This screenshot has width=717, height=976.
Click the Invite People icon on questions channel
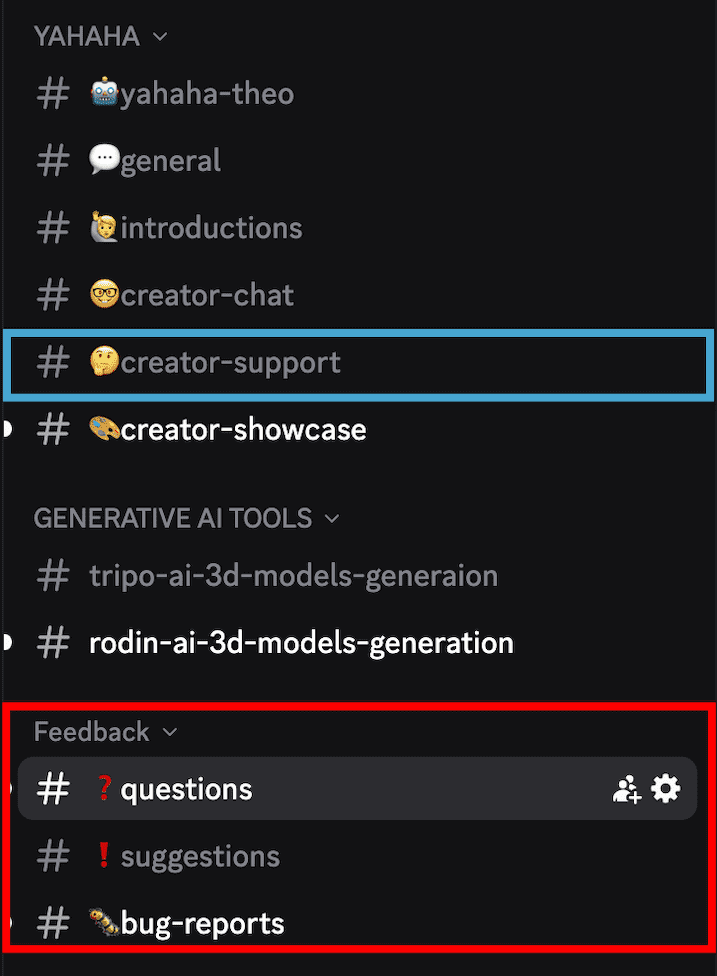(x=627, y=789)
